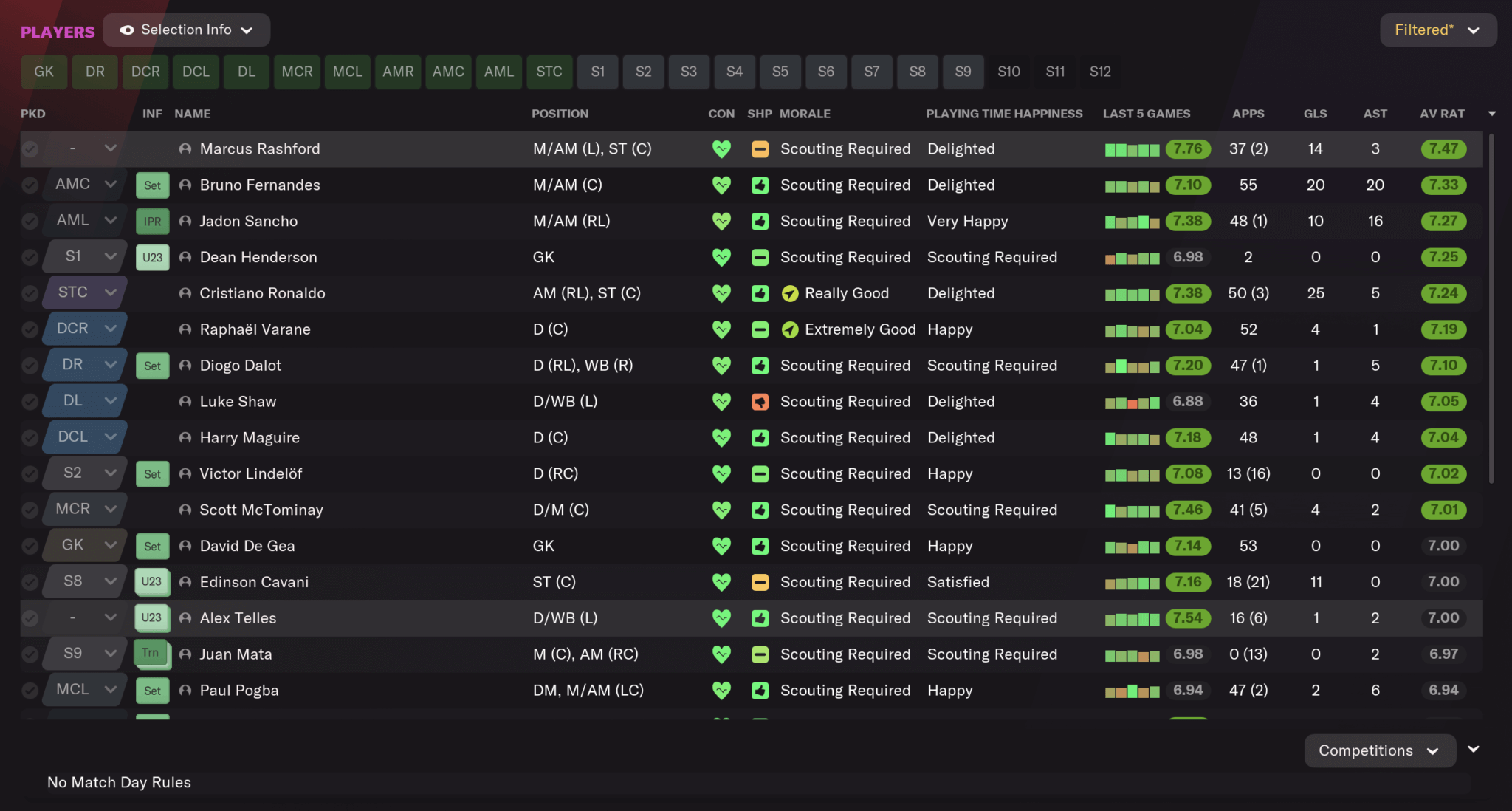
Task: Click Juan Mata's match sharpness icon
Action: tap(760, 654)
